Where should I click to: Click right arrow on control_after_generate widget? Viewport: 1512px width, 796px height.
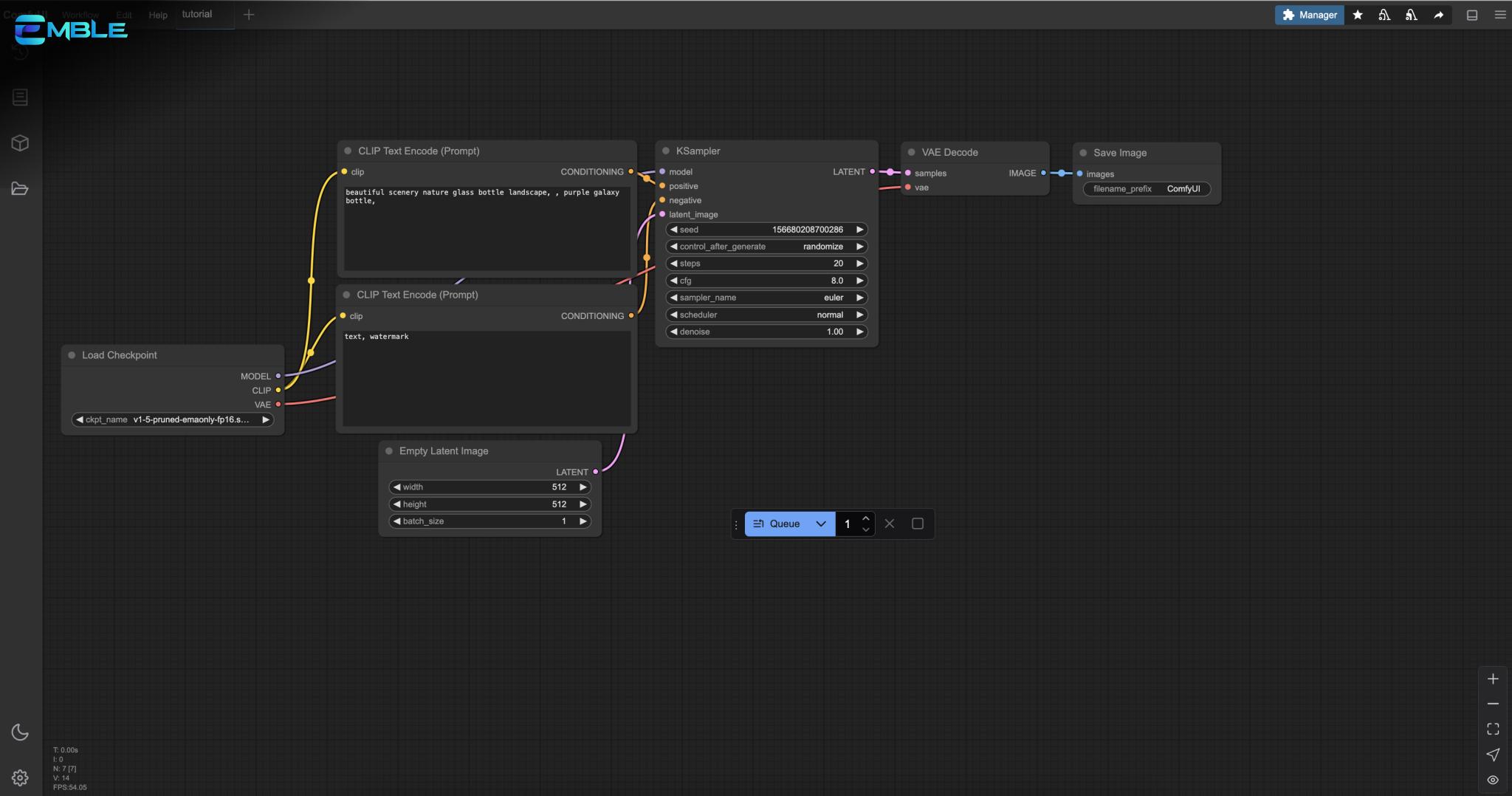[859, 247]
